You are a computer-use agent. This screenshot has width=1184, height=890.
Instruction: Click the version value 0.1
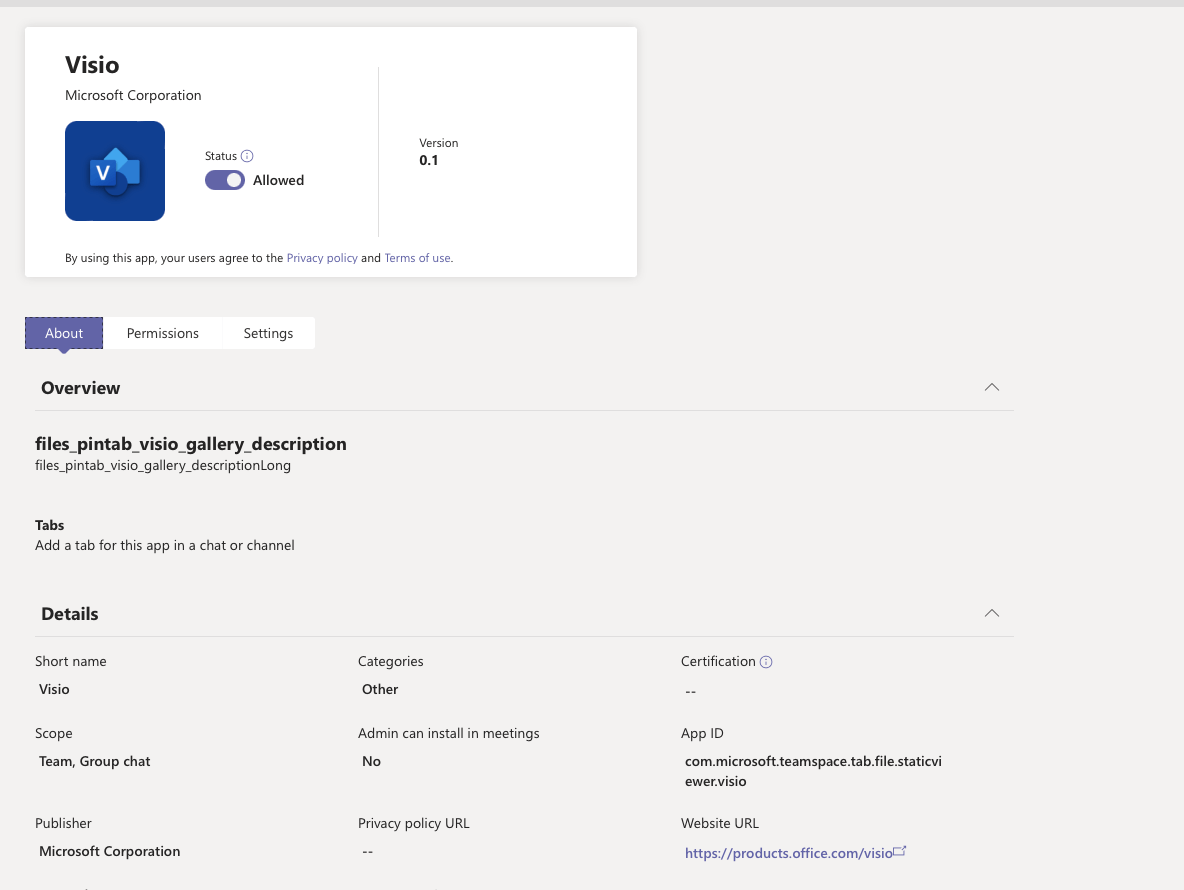pos(428,160)
